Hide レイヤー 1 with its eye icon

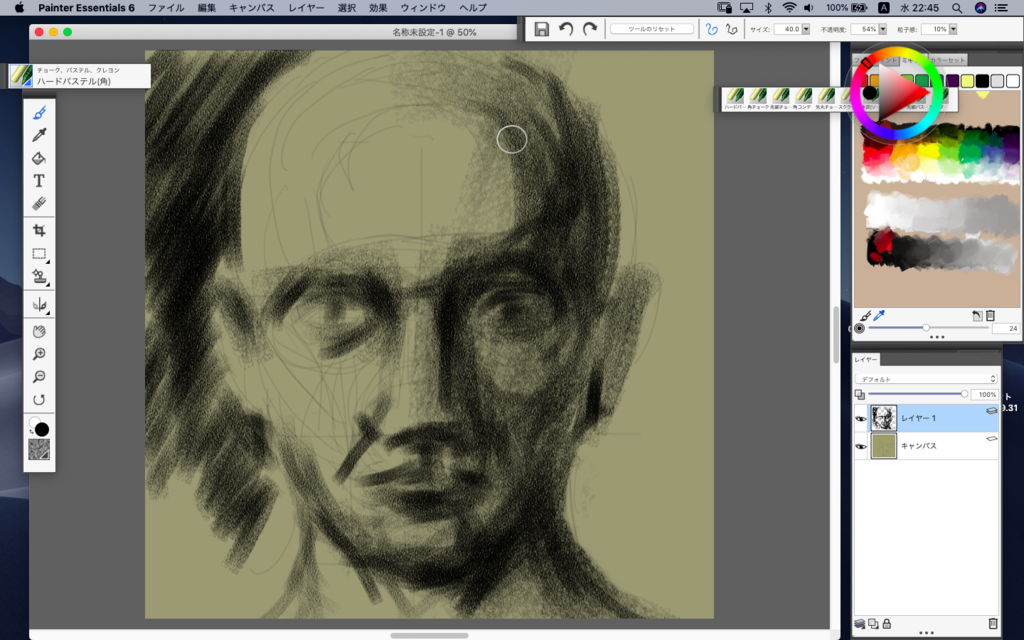coord(861,419)
